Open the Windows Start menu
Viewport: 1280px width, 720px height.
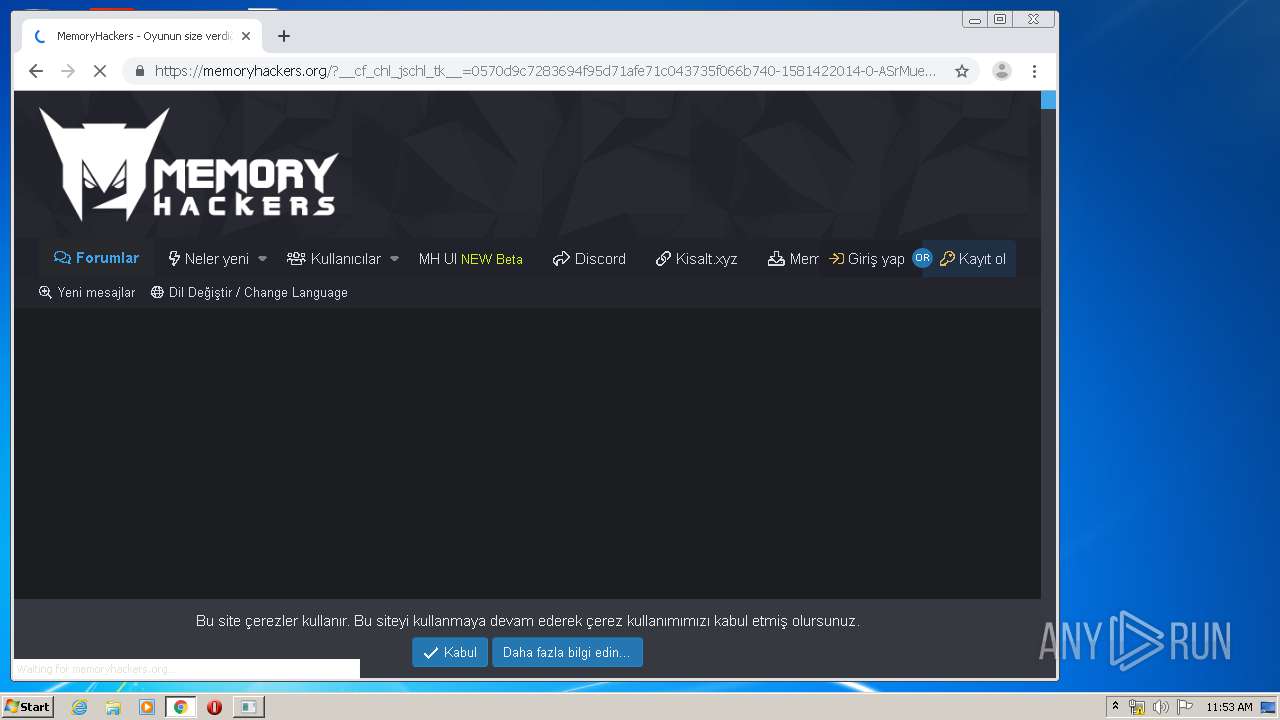pyautogui.click(x=27, y=707)
